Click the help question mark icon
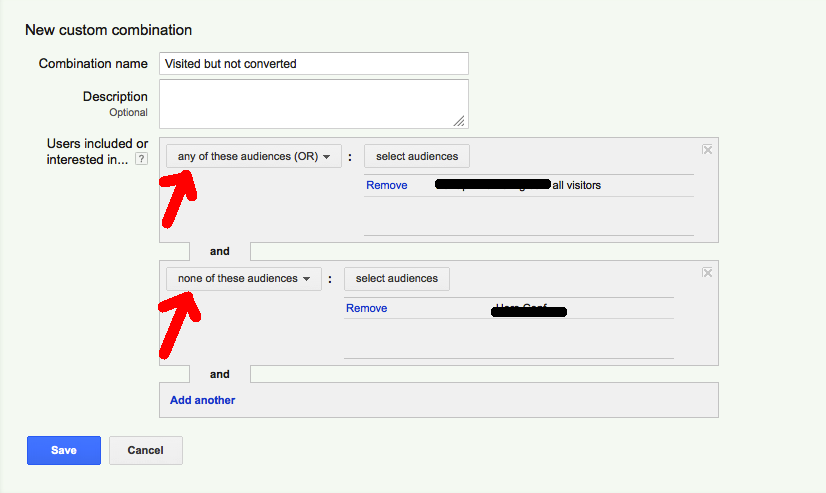Image resolution: width=826 pixels, height=493 pixels. pos(142,159)
